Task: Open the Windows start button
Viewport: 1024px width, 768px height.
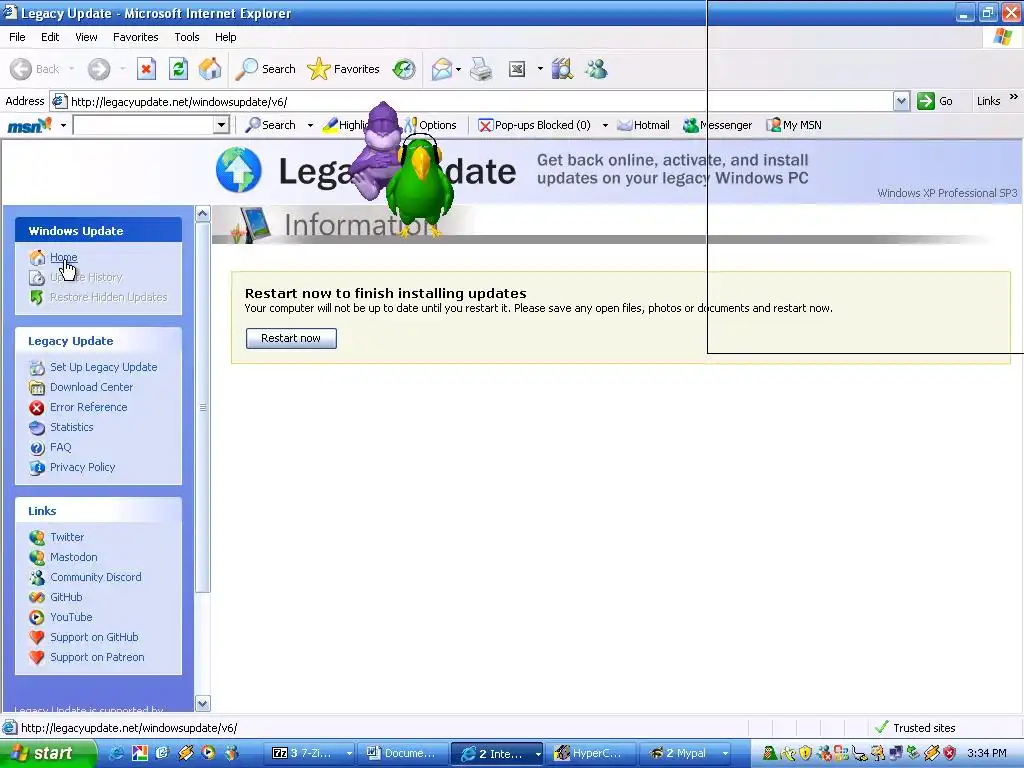Action: point(48,753)
